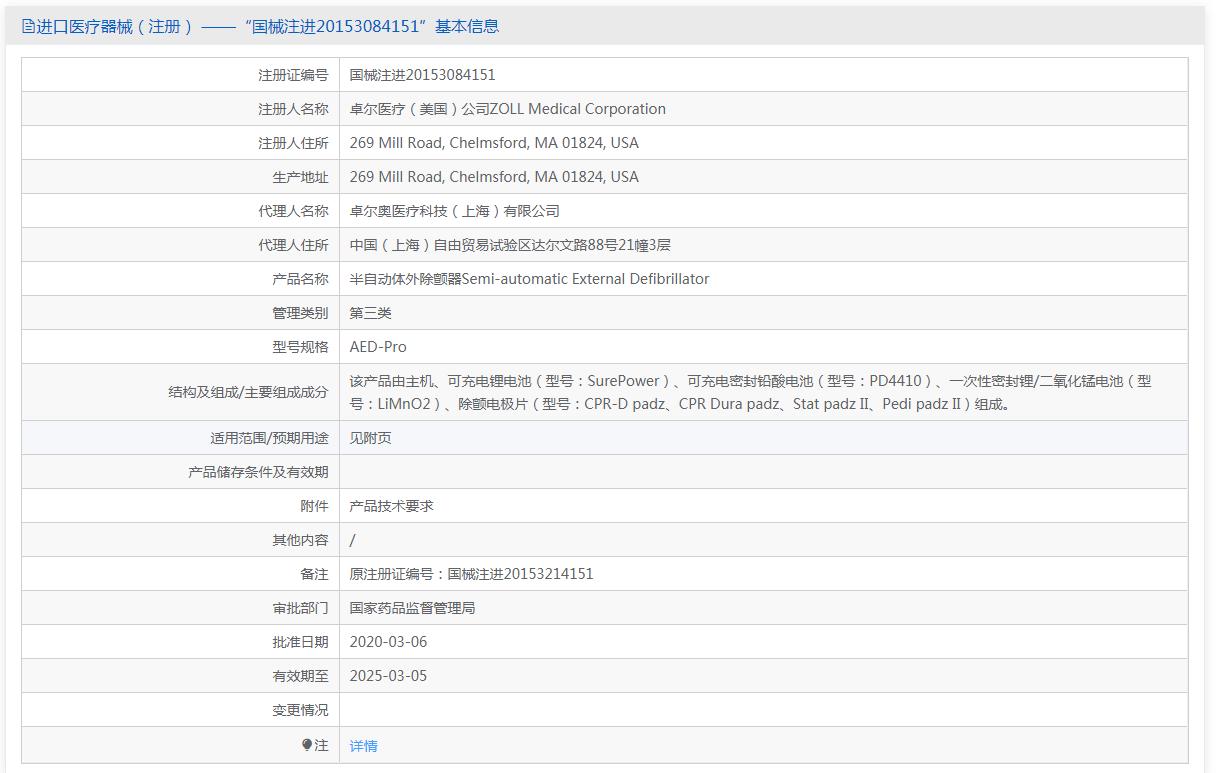
Task: Click the 注册人住所 label
Action: point(293,143)
